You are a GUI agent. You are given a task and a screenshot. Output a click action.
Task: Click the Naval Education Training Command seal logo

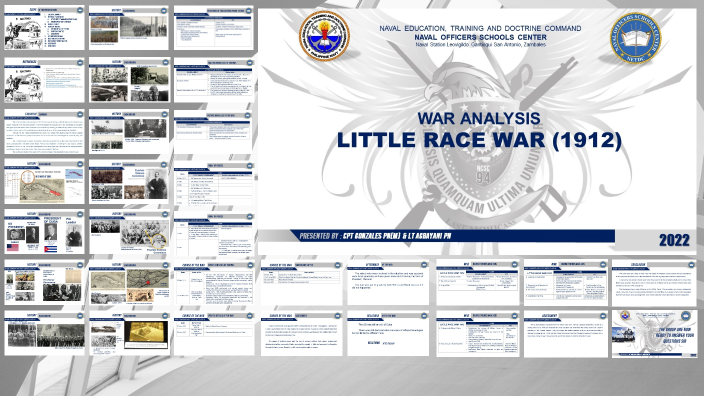tap(324, 37)
